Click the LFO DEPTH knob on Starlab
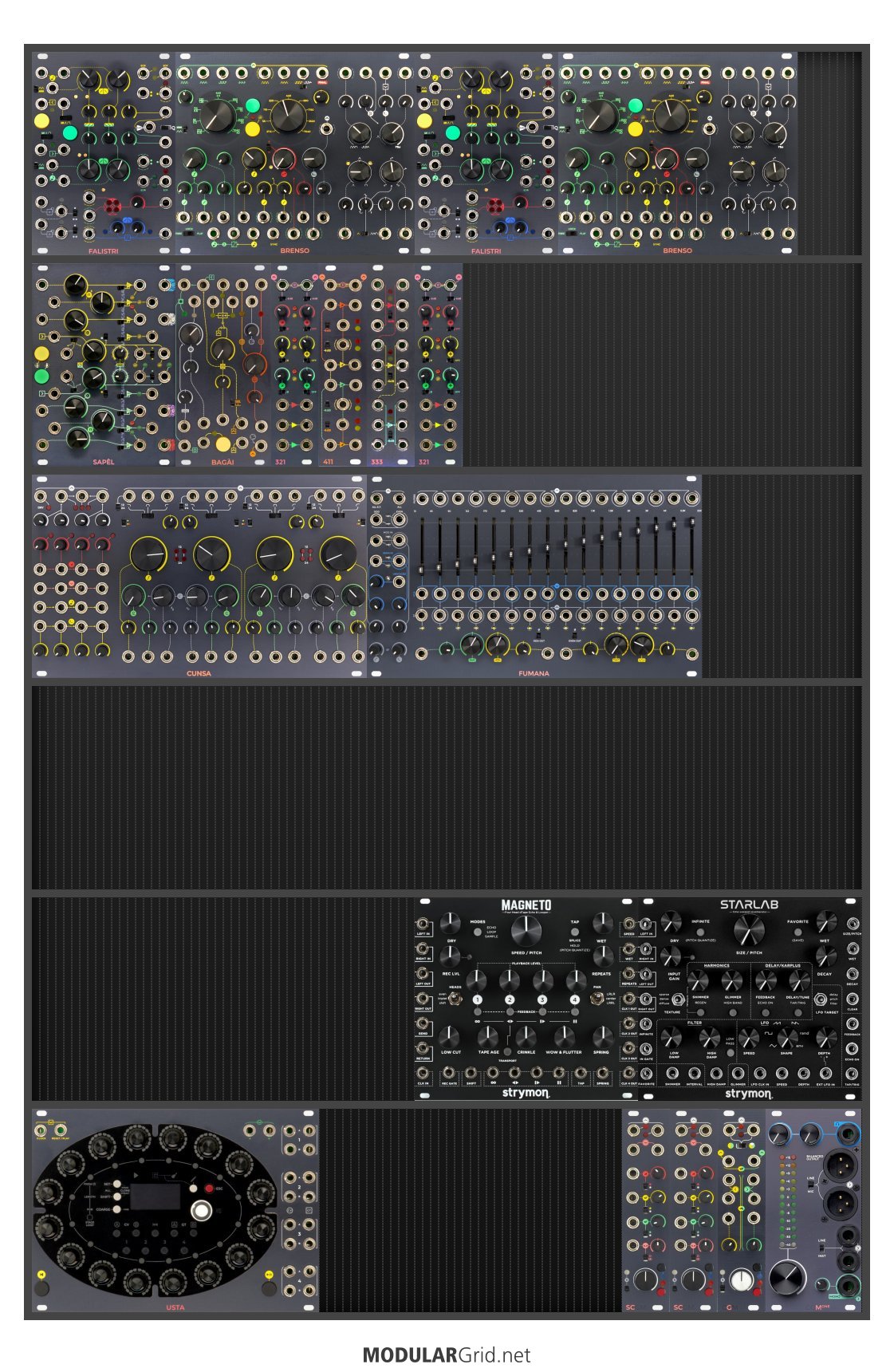The width and height of the screenshot is (894, 1372). click(825, 1037)
